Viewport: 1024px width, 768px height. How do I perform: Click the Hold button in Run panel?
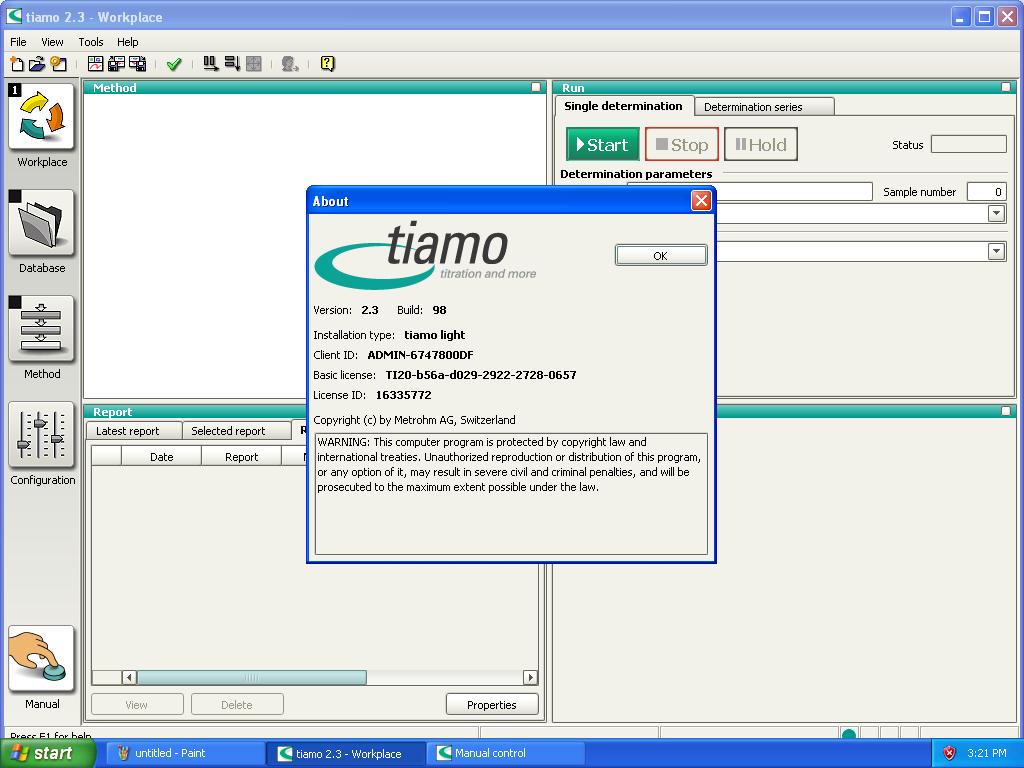pyautogui.click(x=760, y=144)
